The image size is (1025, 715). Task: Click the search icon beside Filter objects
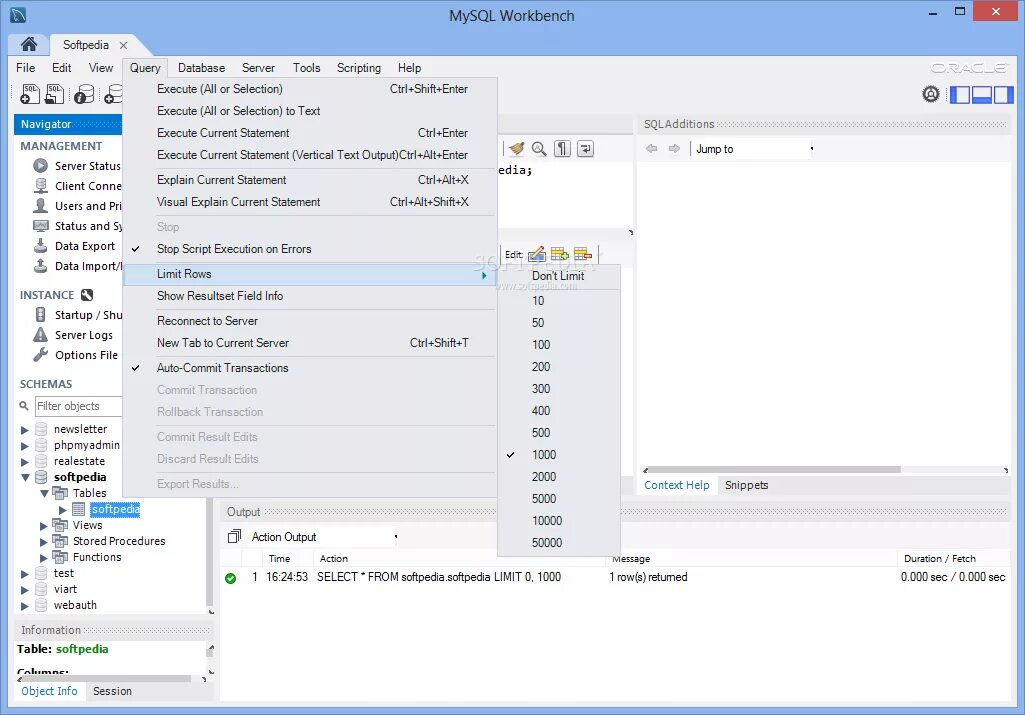click(x=24, y=407)
